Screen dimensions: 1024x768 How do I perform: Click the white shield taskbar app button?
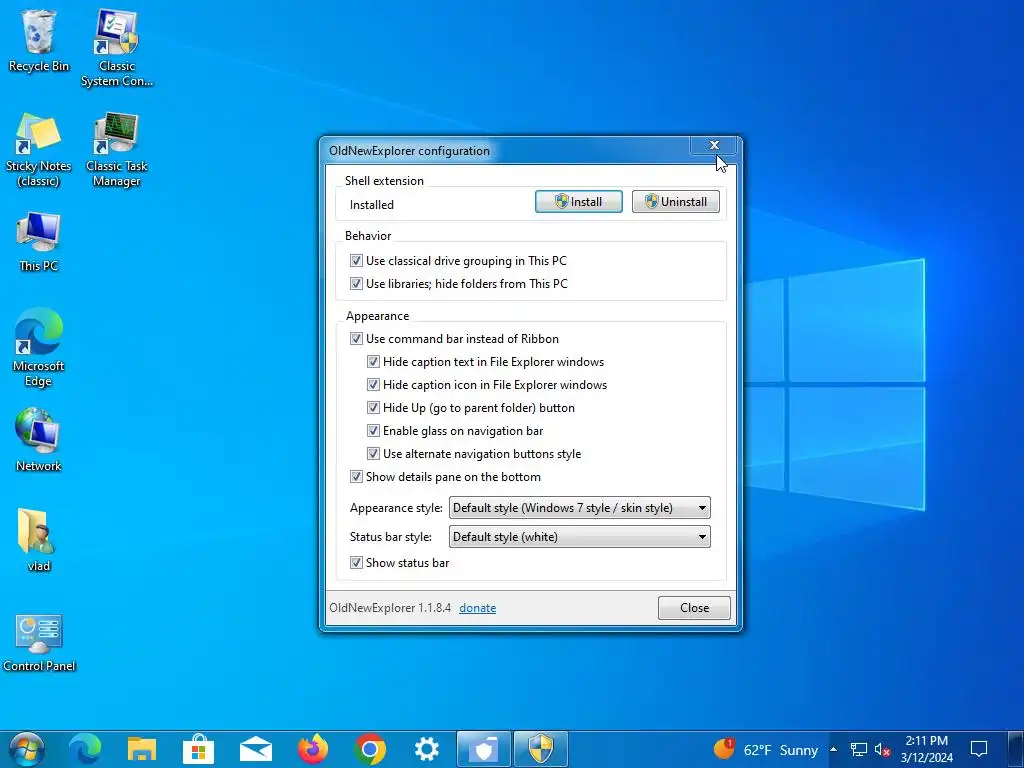pyautogui.click(x=484, y=749)
